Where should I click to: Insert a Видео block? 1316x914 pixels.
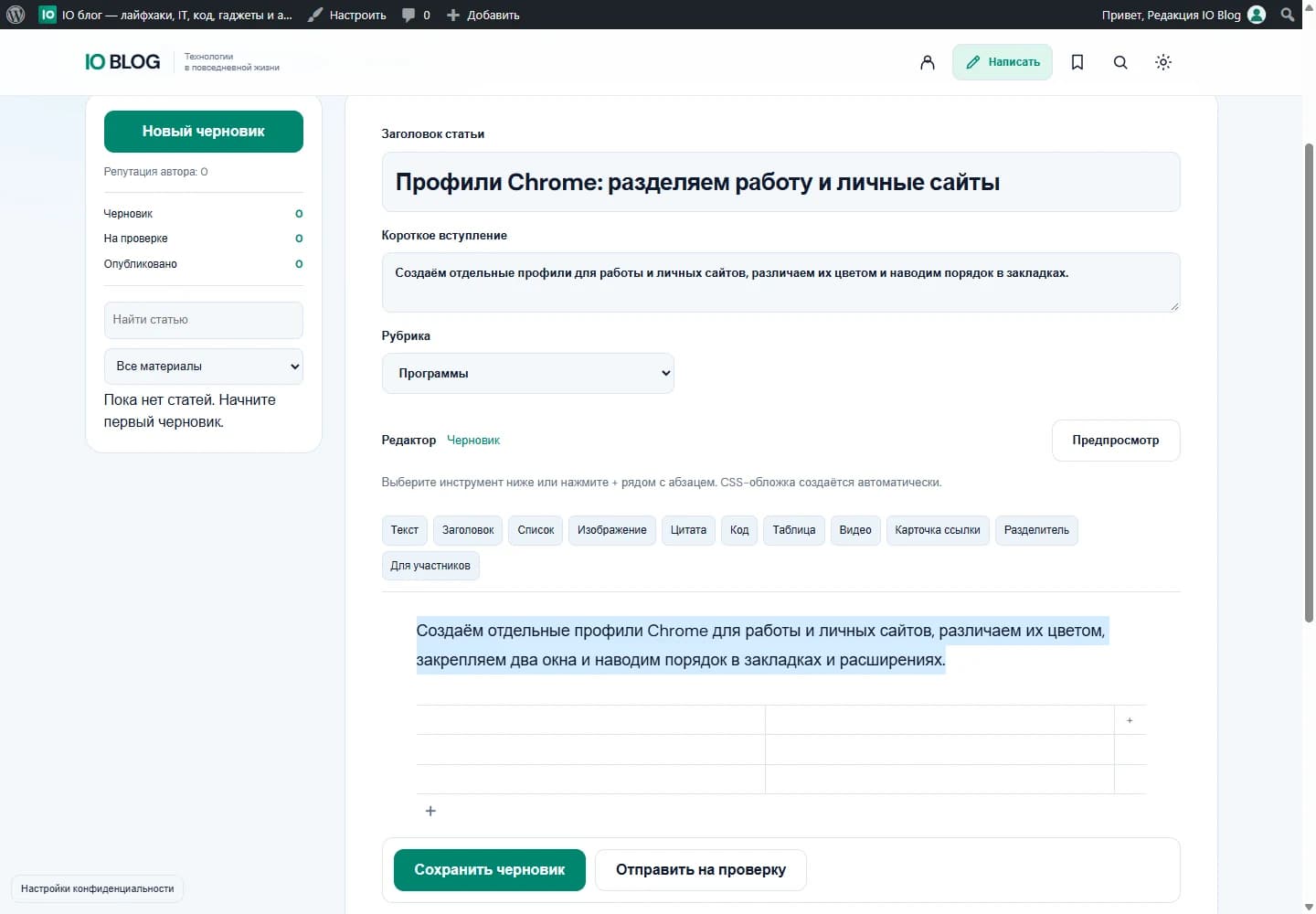coord(855,530)
